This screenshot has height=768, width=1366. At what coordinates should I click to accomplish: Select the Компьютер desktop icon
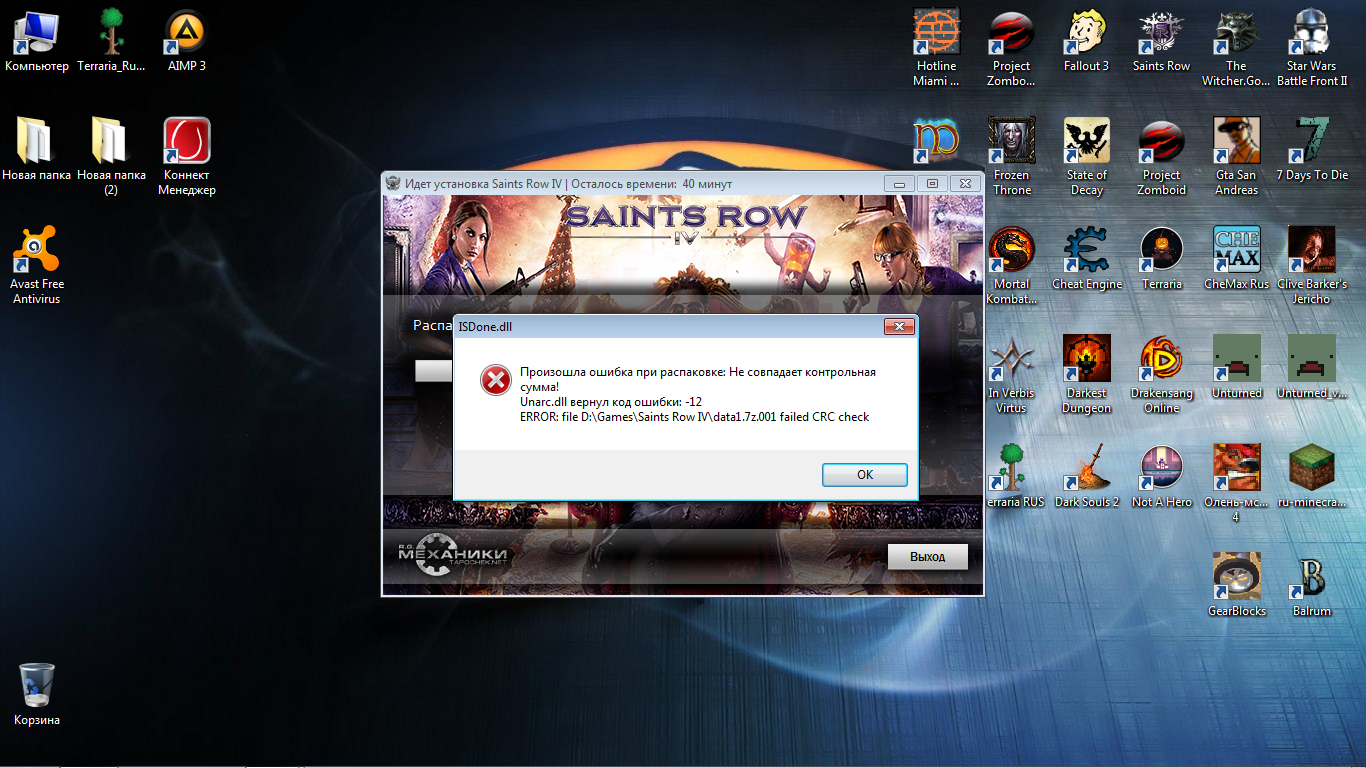point(37,42)
